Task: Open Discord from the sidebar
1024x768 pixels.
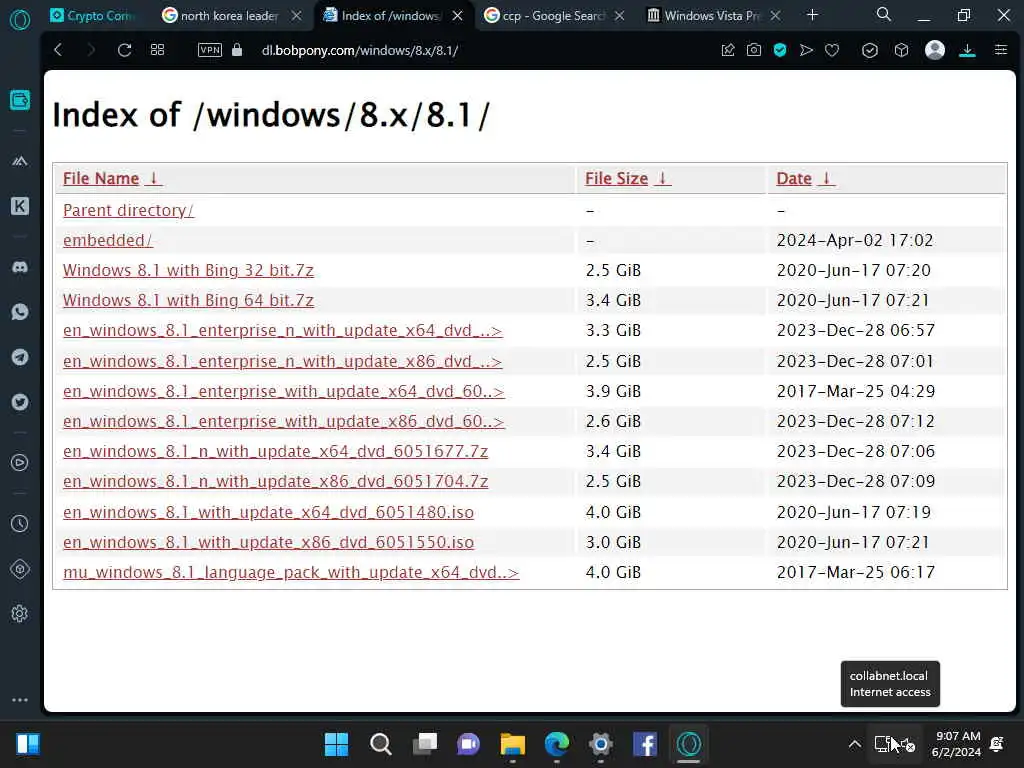Action: point(20,267)
